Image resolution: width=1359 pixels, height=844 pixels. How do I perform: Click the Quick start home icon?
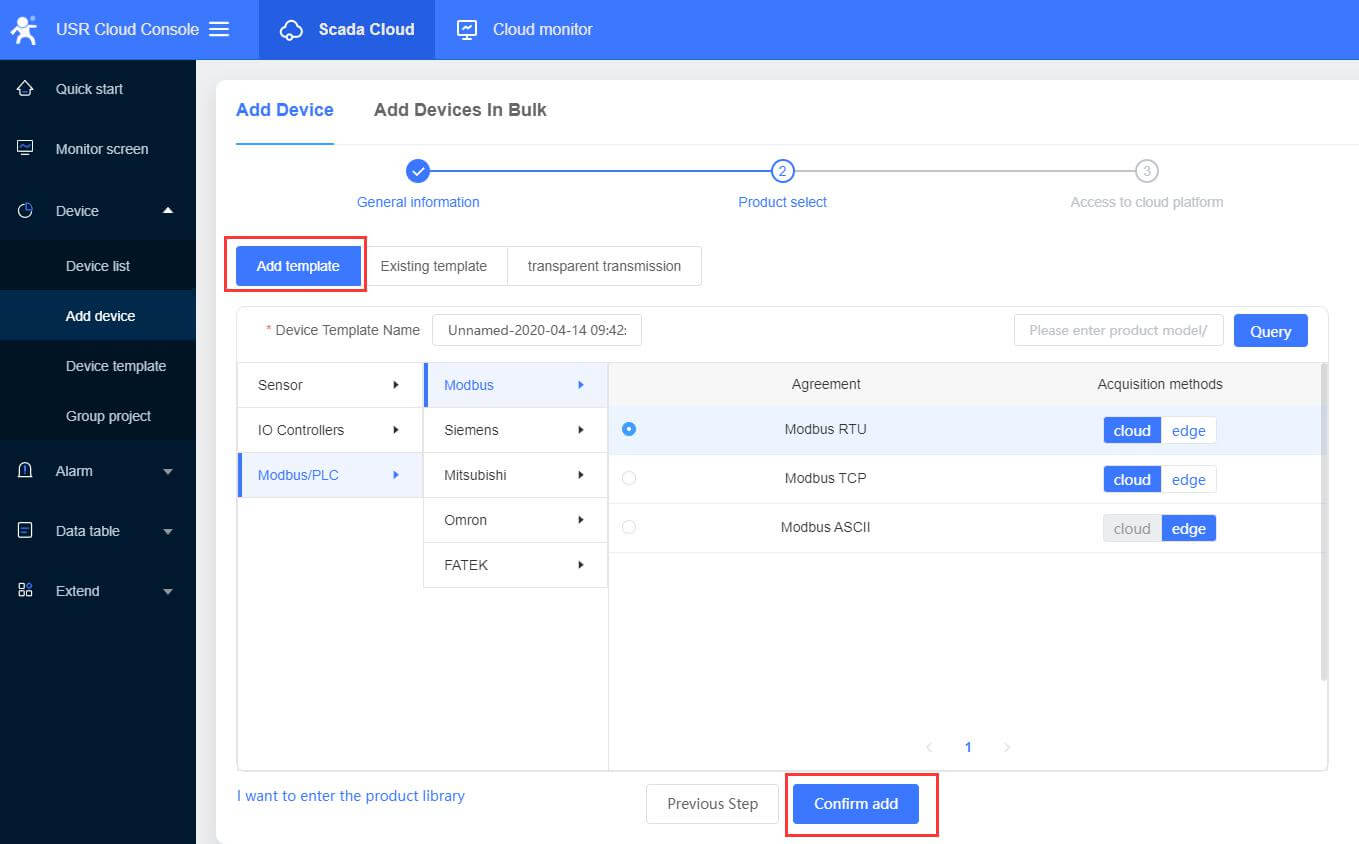pyautogui.click(x=26, y=88)
